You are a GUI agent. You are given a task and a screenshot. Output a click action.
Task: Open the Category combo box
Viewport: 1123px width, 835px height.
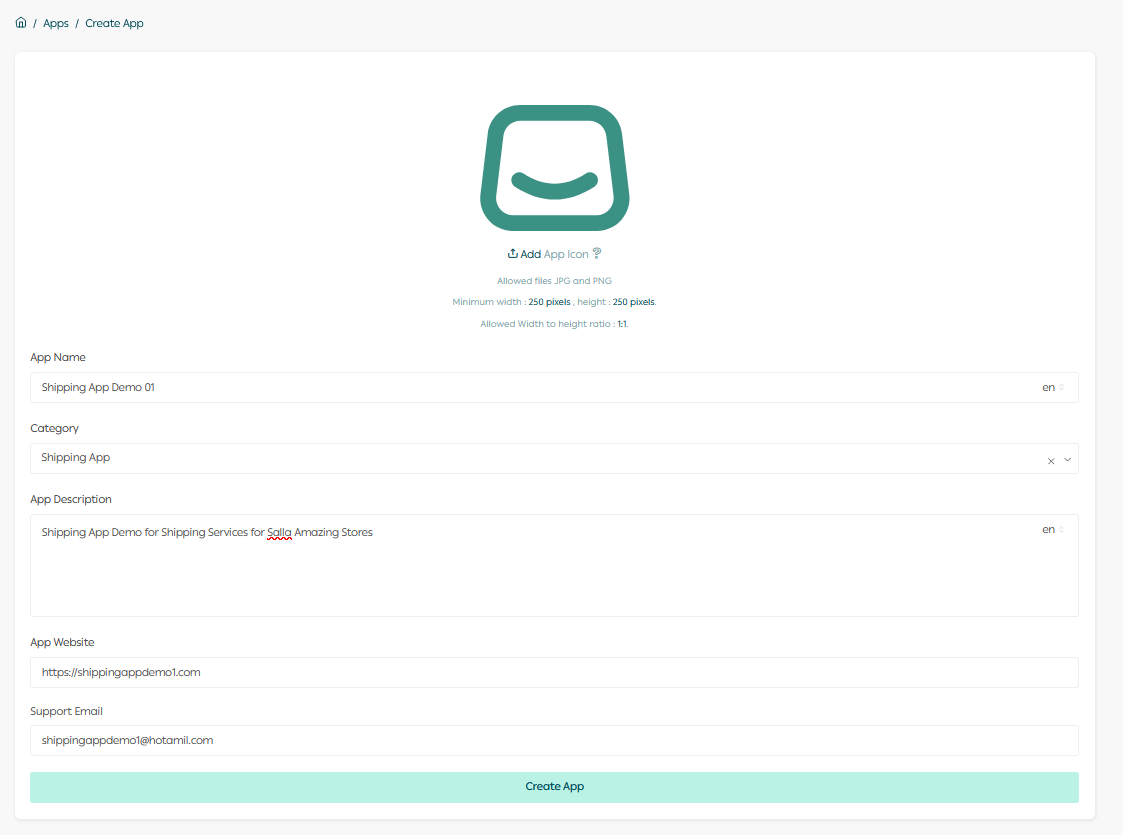554,458
